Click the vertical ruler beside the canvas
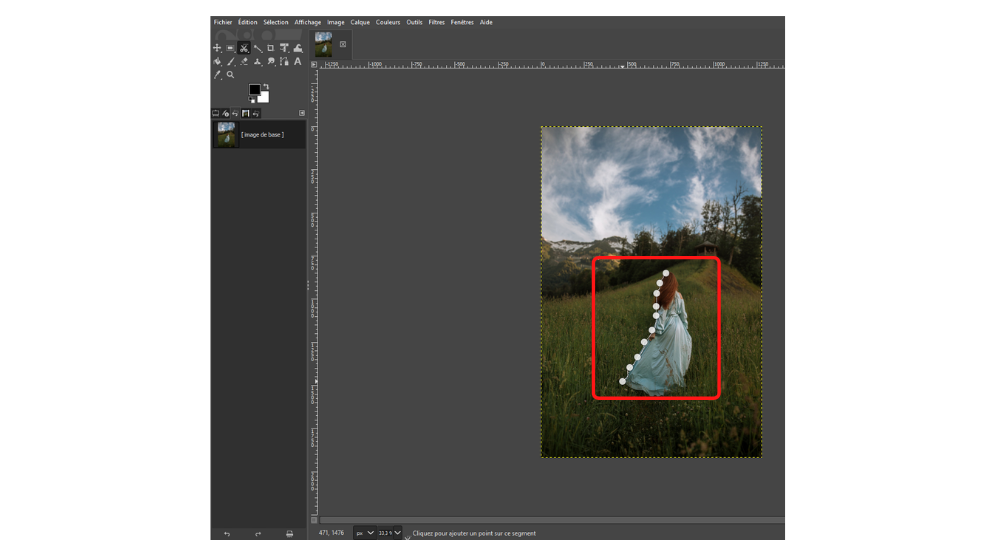This screenshot has height=560, width=1000. (x=314, y=291)
